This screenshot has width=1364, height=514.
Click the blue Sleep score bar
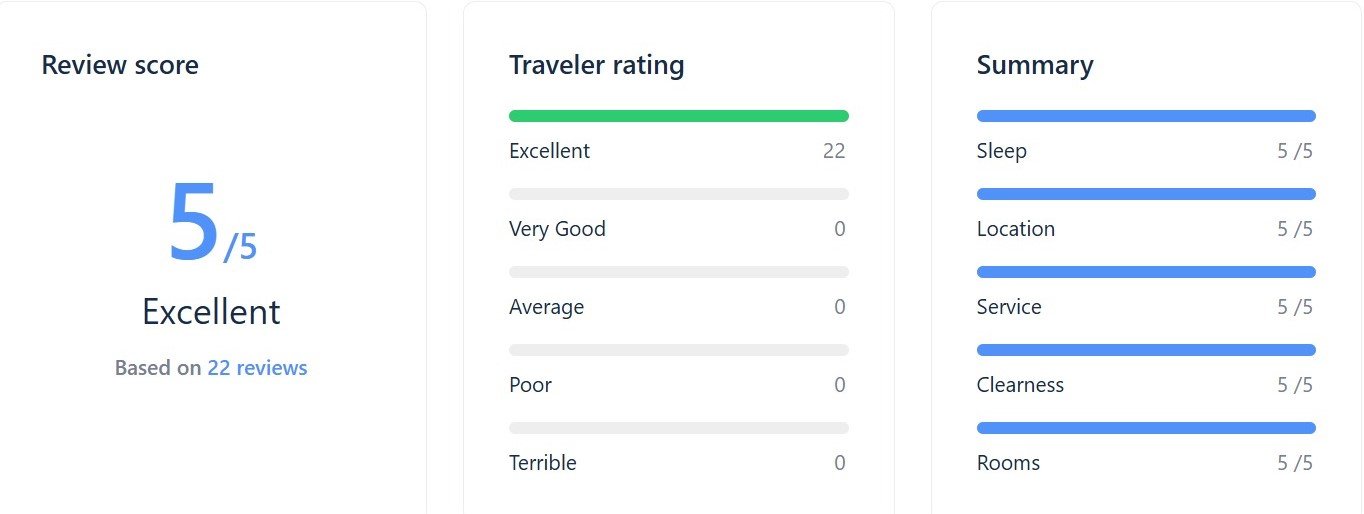tap(1146, 116)
